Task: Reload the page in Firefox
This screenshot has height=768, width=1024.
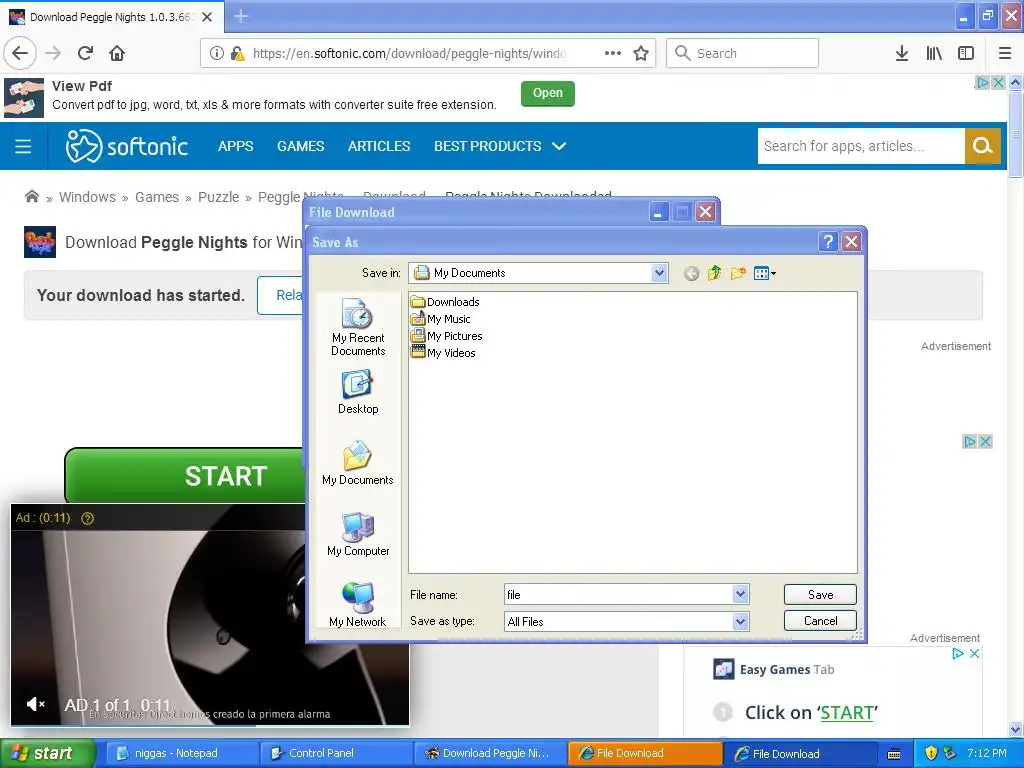Action: 85,53
